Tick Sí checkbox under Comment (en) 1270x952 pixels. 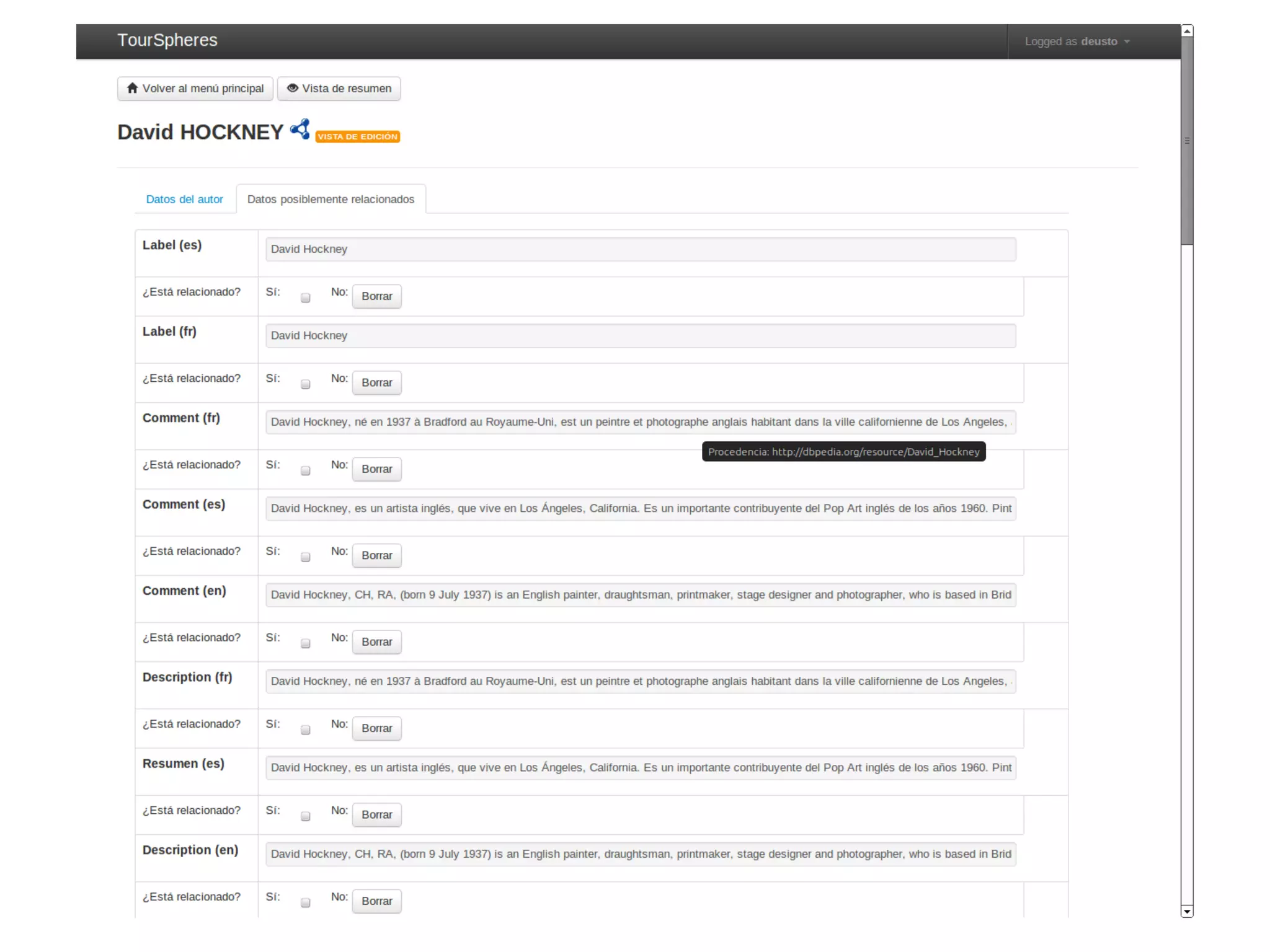pos(305,644)
